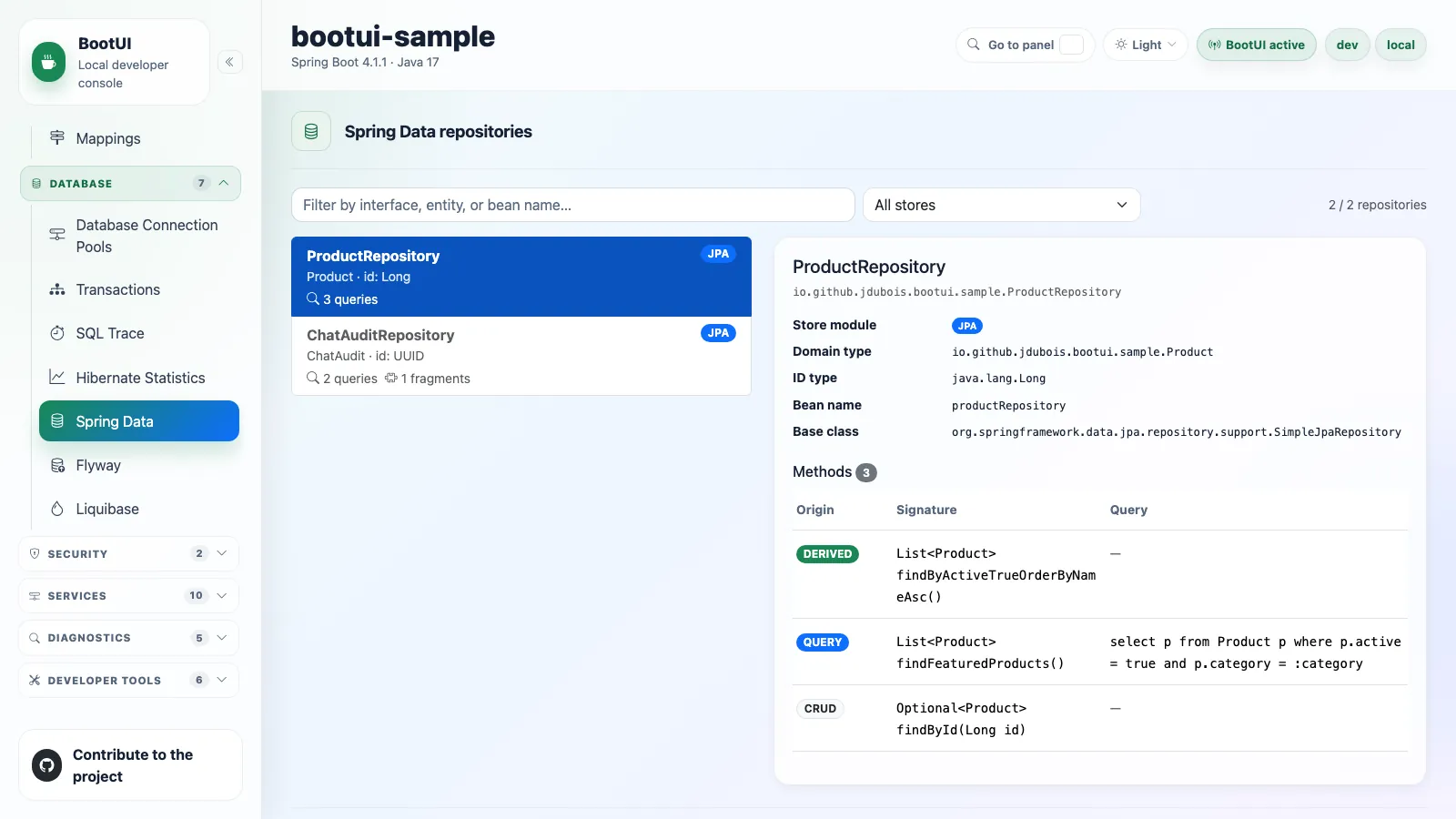Open the Light theme dropdown
Screen dimensions: 1456x819
pos(1146,45)
